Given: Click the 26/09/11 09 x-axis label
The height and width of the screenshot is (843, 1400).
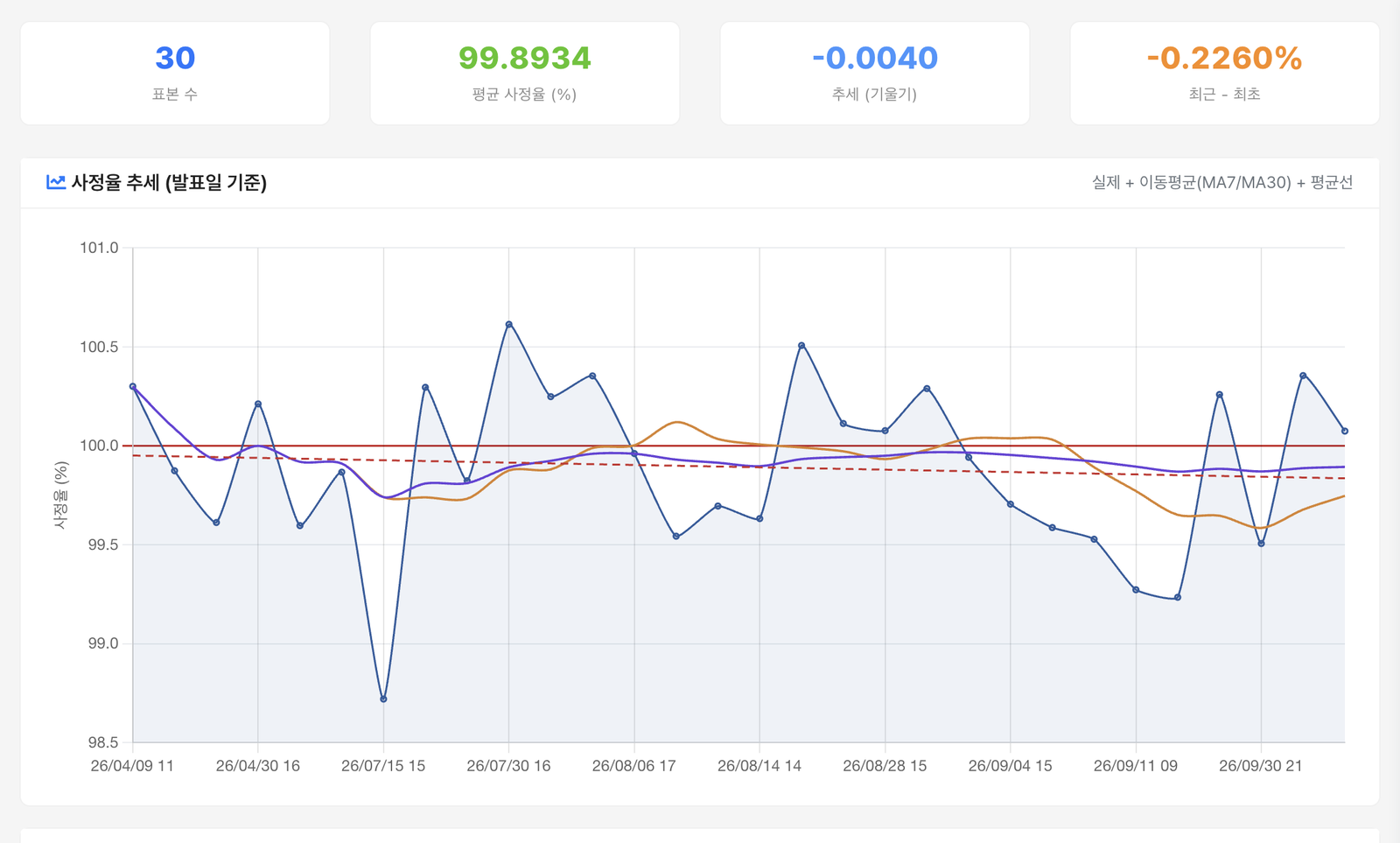Looking at the screenshot, I should point(1136,766).
